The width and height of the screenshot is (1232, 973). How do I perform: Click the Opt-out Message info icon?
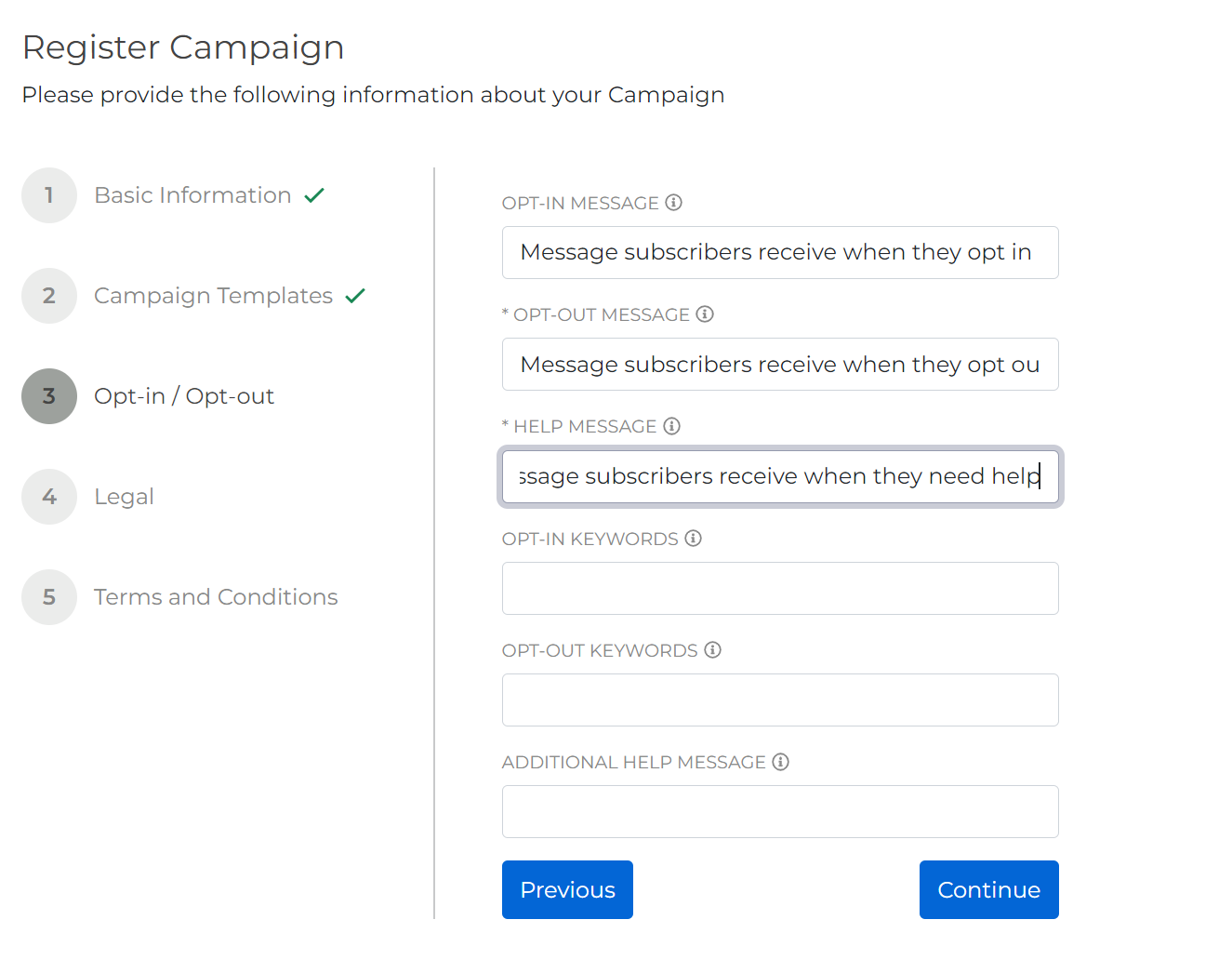tap(705, 314)
